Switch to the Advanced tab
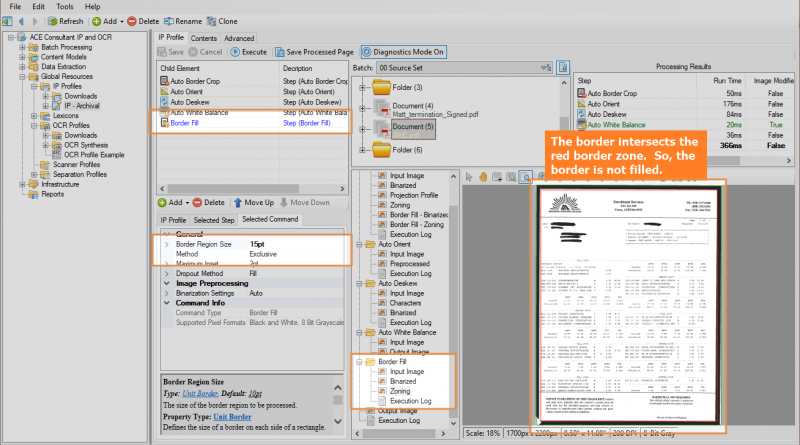 [x=239, y=38]
